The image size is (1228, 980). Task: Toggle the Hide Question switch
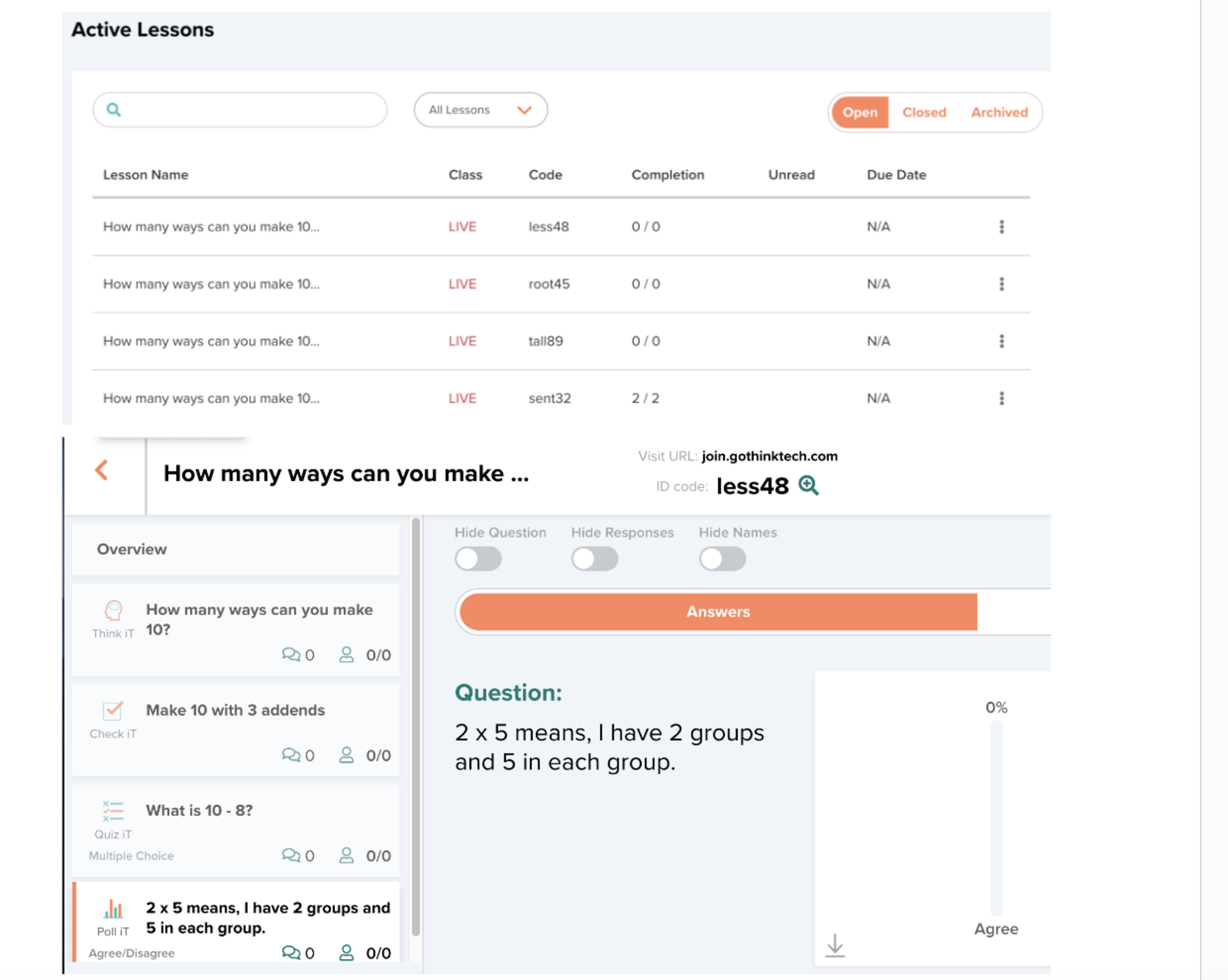478,559
